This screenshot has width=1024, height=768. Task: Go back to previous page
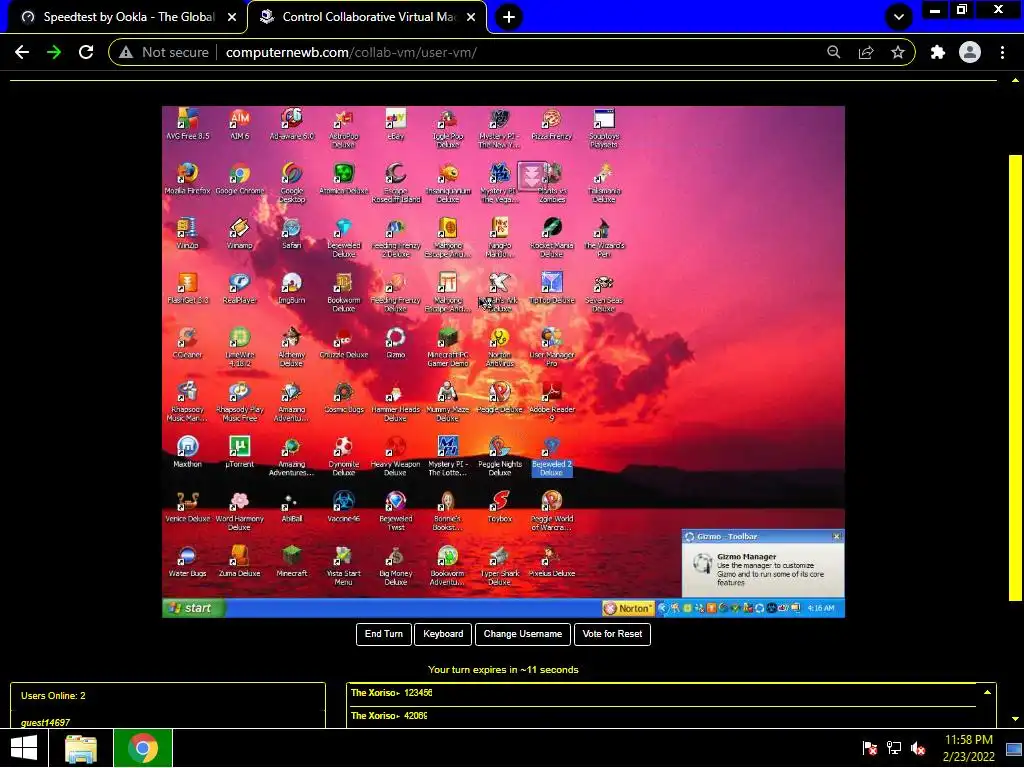coord(22,52)
